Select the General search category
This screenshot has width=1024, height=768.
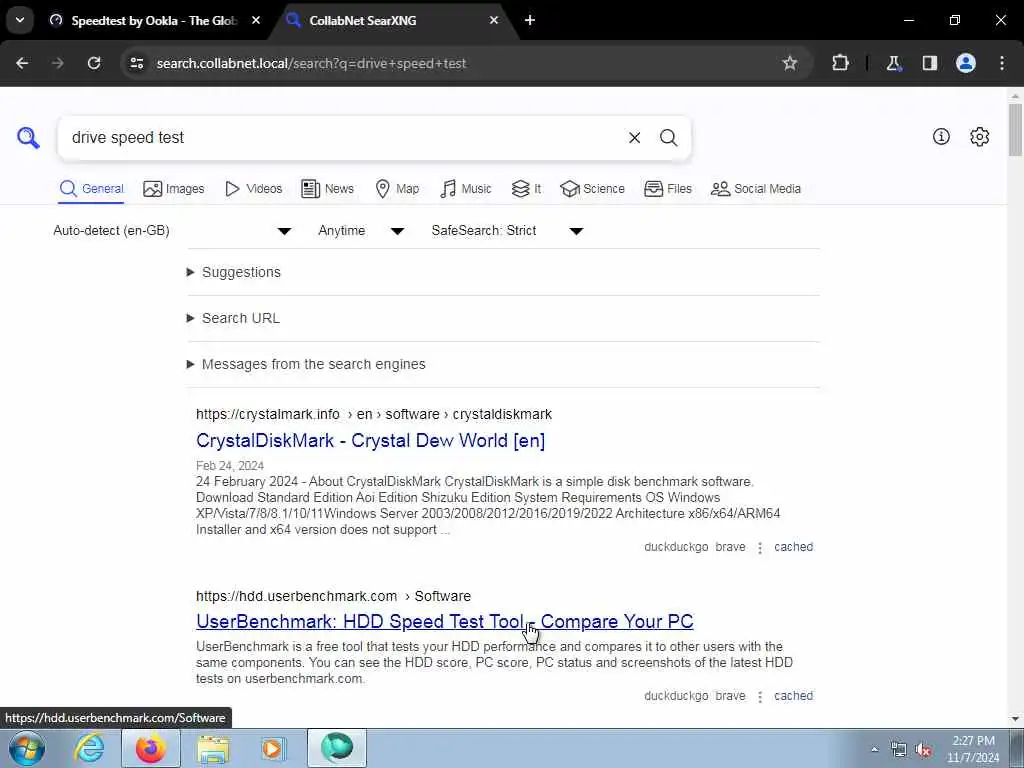[x=91, y=189]
